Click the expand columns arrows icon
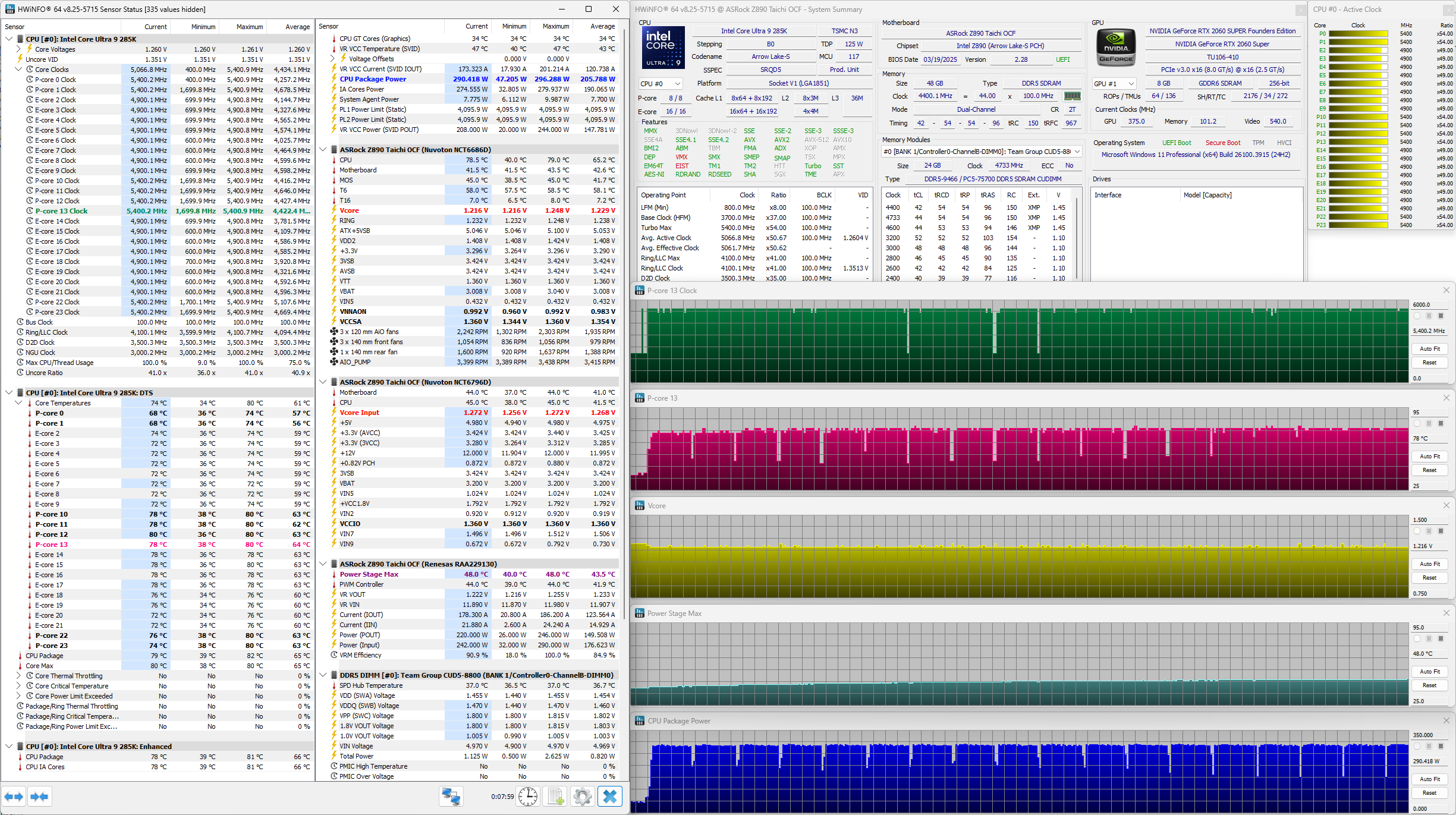1456x815 pixels. [x=14, y=797]
